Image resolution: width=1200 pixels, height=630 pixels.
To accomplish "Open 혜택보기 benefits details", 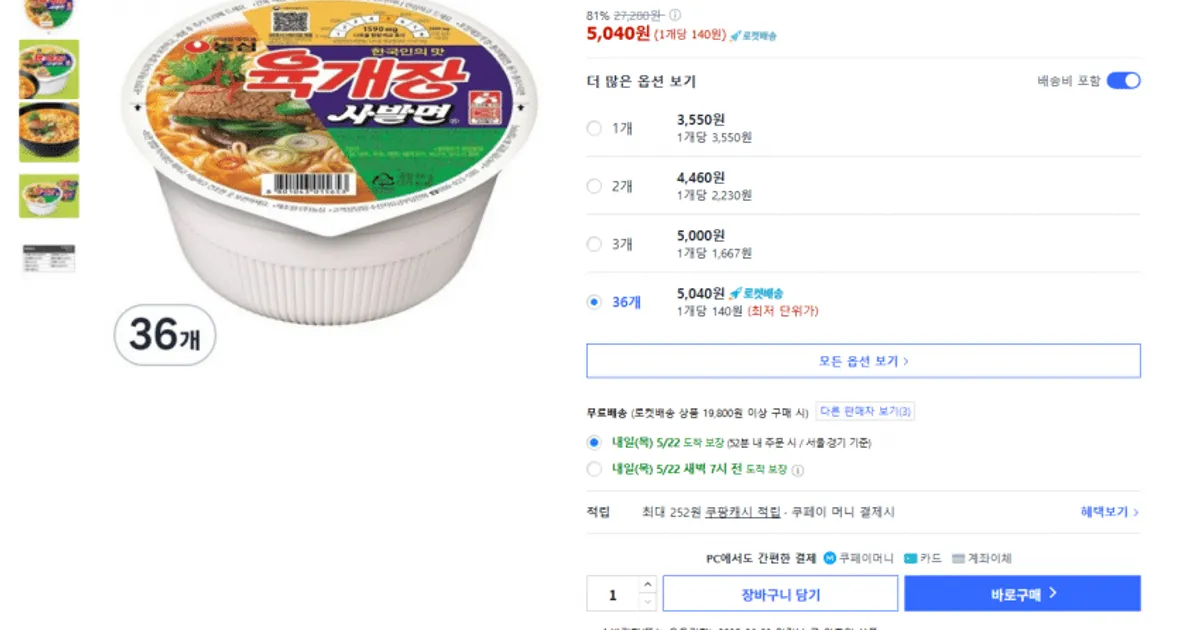I will pyautogui.click(x=1109, y=512).
